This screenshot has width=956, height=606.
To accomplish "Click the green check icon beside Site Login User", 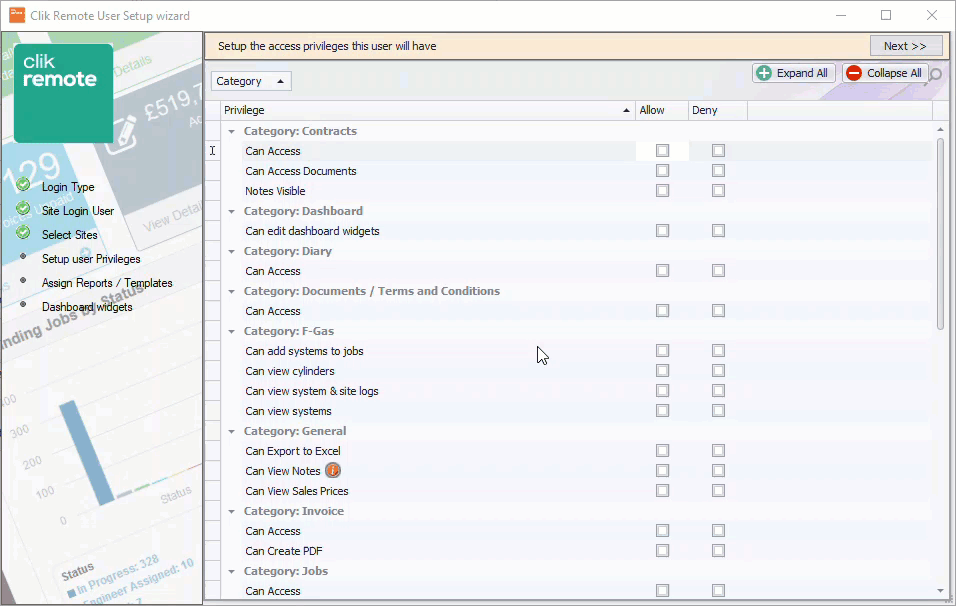I will (23, 209).
